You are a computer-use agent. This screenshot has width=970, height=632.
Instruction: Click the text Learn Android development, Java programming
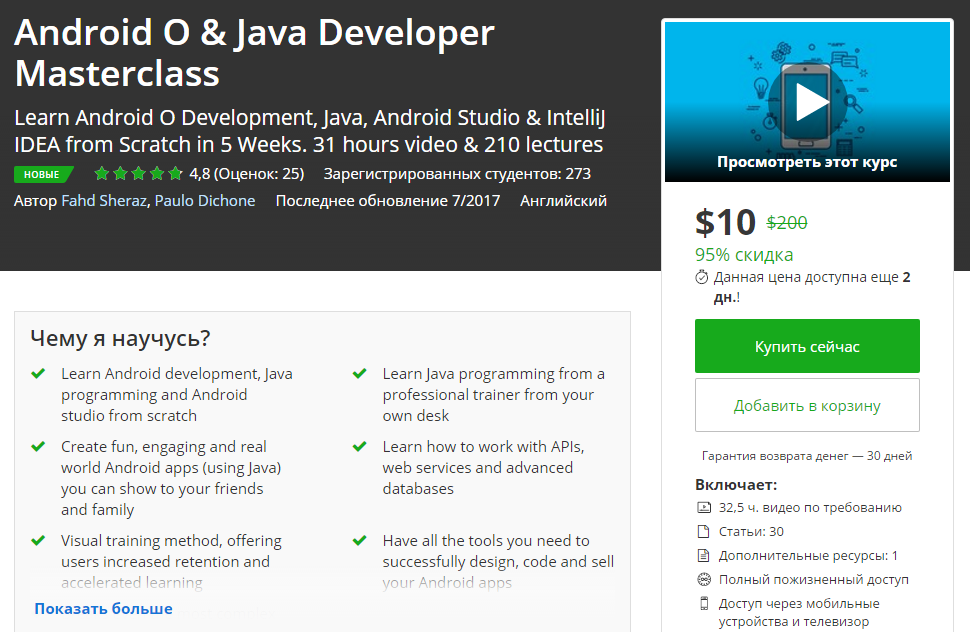point(177,395)
